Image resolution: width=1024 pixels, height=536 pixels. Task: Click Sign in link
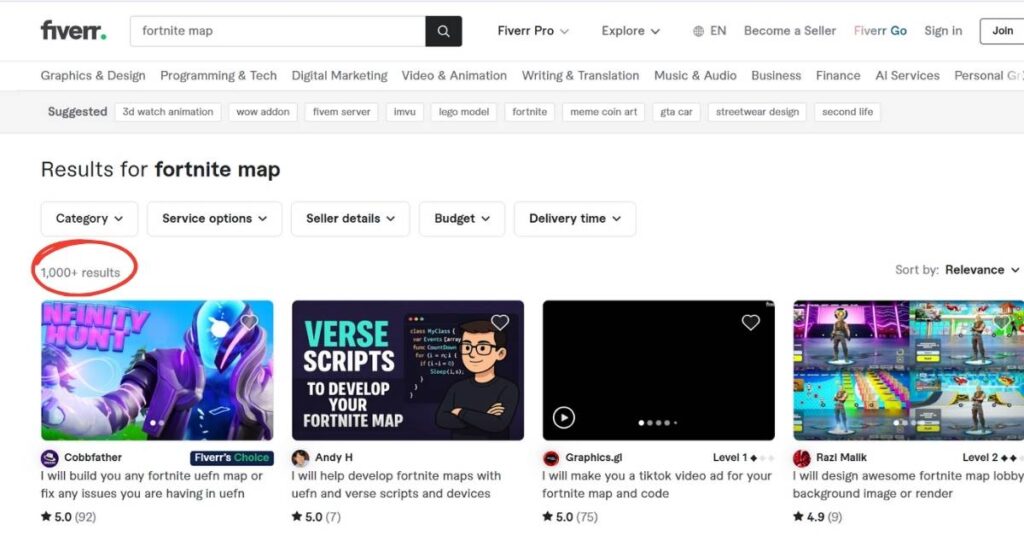943,31
